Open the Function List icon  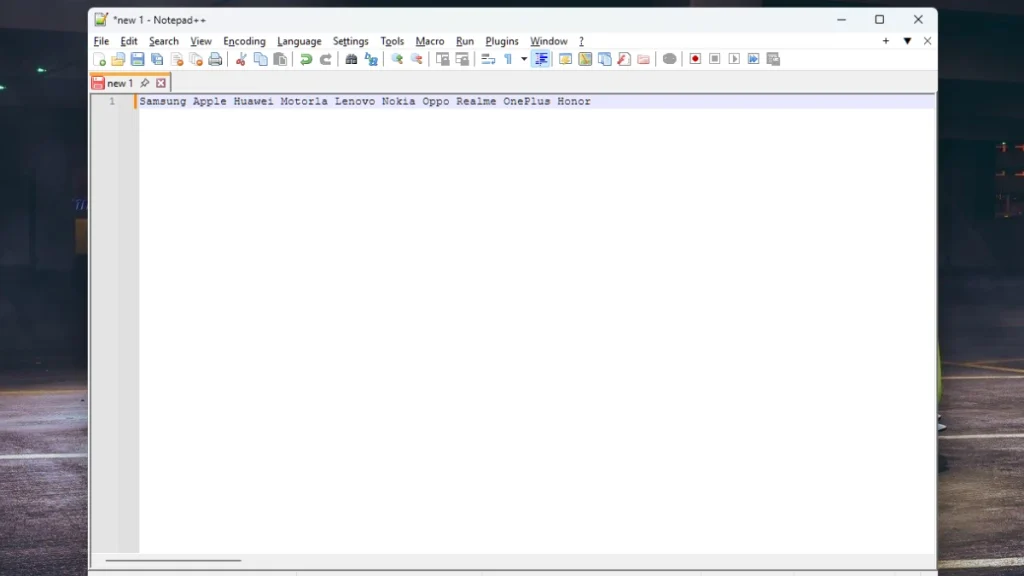(624, 59)
